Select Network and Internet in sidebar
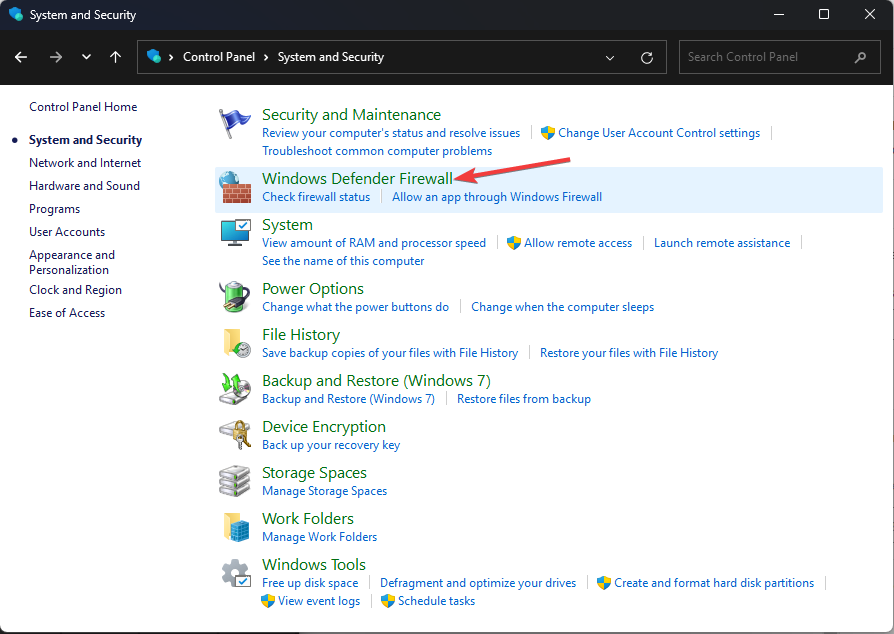The image size is (894, 634). coord(85,163)
